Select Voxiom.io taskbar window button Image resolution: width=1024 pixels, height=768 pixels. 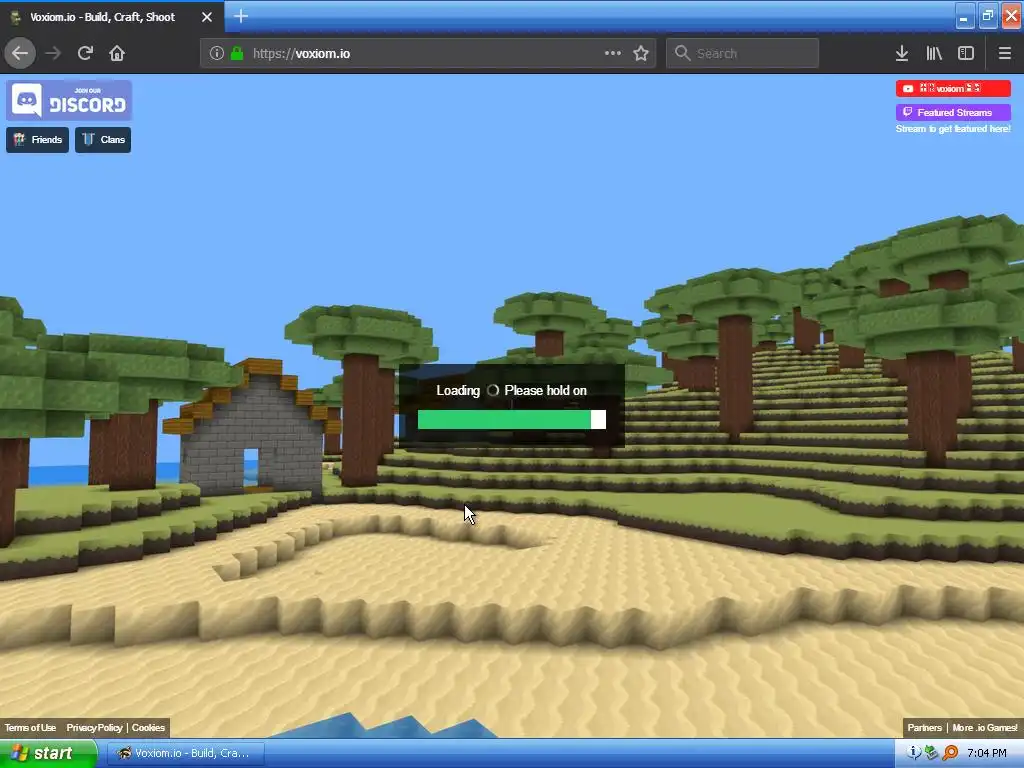185,753
